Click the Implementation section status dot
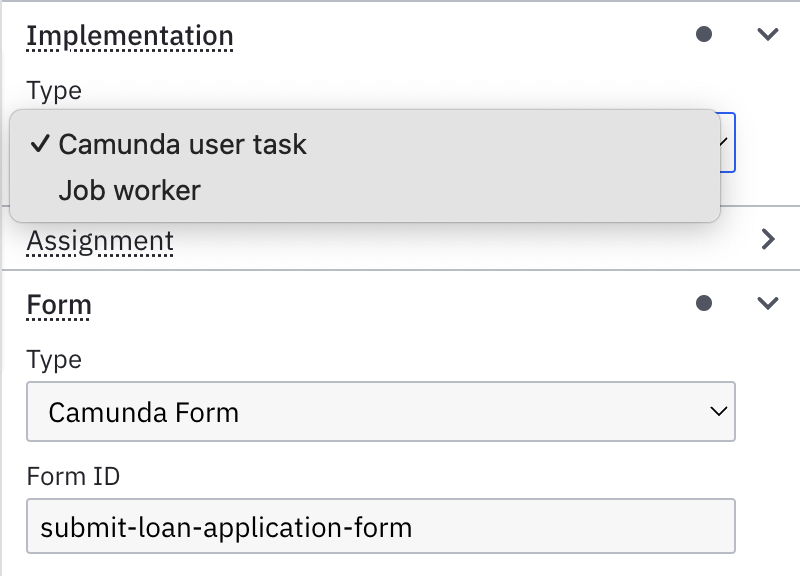This screenshot has height=576, width=800. coord(703,33)
